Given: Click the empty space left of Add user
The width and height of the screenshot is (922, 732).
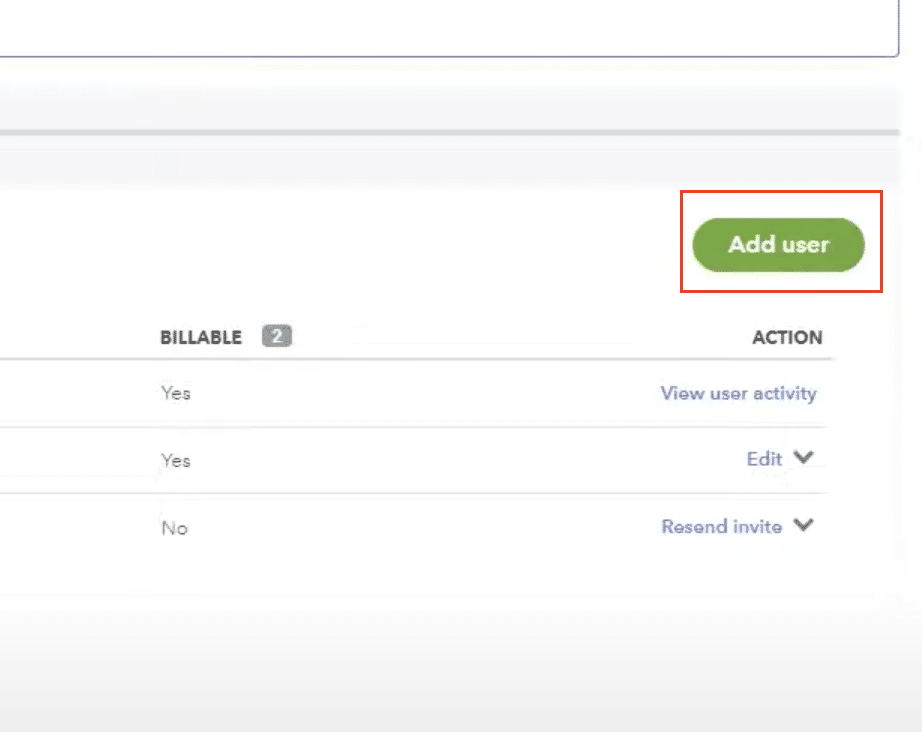Looking at the screenshot, I should 341,245.
